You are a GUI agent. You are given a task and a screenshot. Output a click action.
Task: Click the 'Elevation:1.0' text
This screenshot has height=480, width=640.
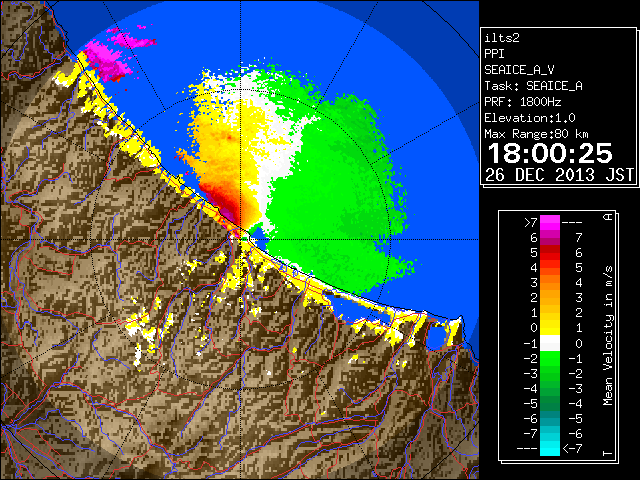530,118
